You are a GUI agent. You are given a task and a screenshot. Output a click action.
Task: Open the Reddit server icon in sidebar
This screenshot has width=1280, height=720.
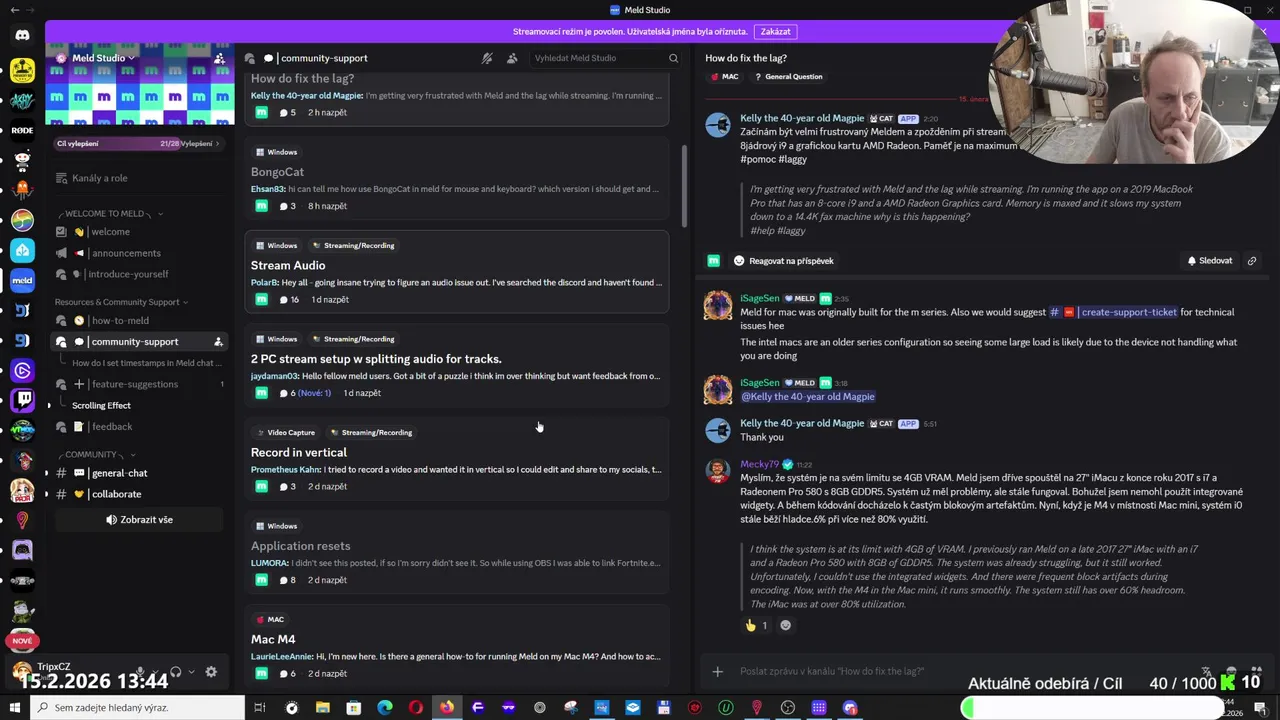[x=22, y=160]
